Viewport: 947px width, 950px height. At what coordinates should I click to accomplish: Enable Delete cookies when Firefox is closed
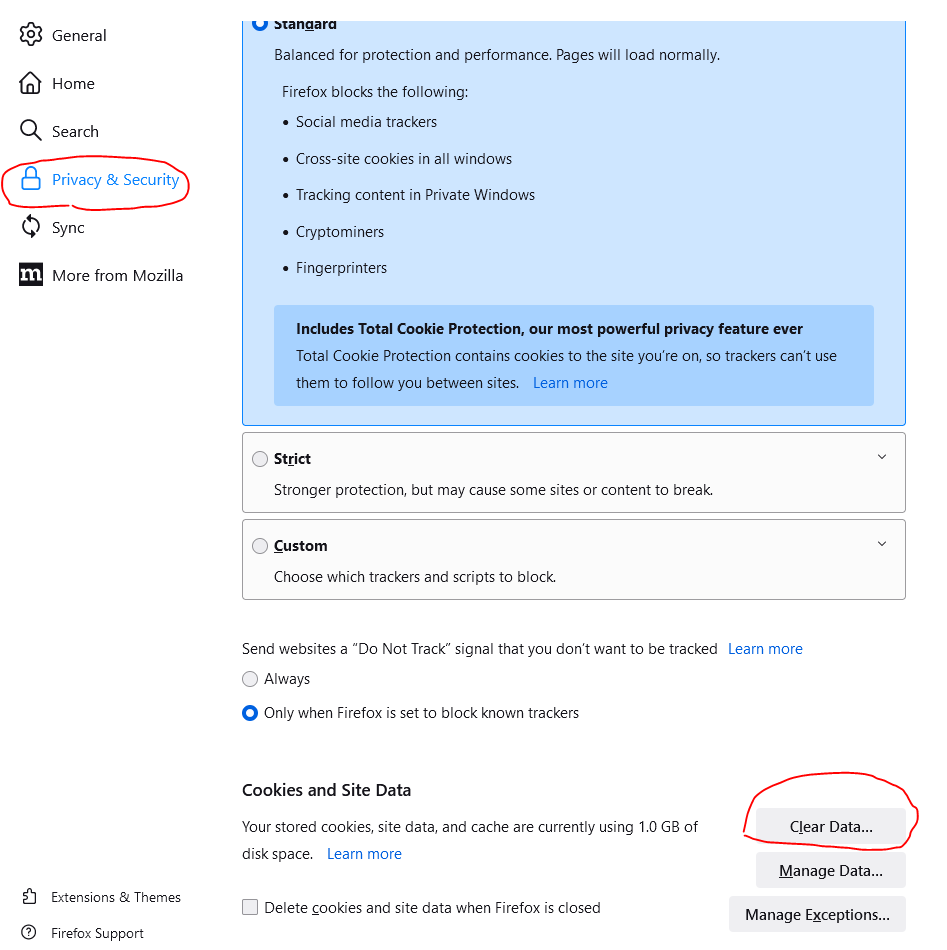point(250,907)
